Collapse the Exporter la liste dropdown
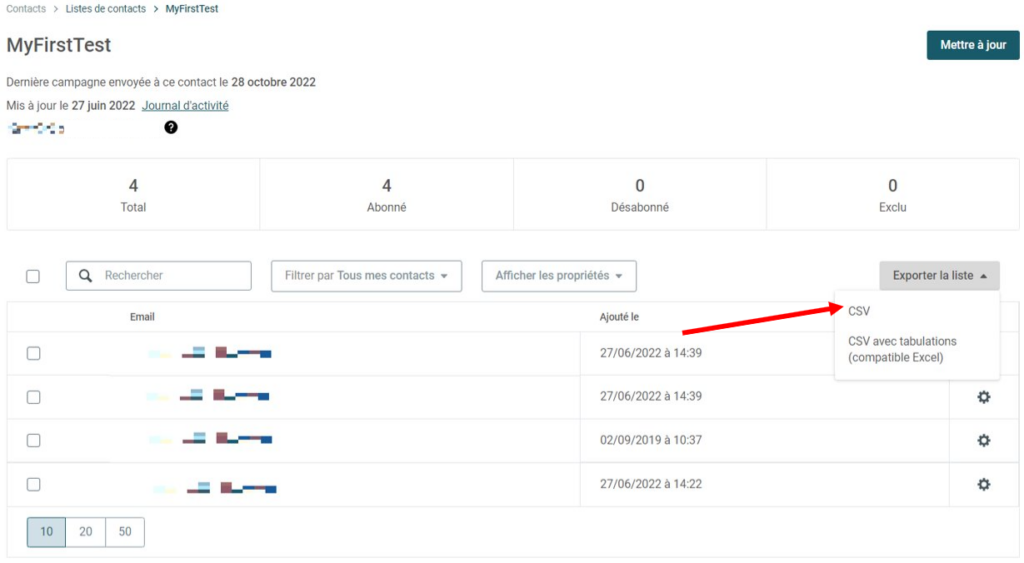Screen dimensions: 1024x563 pos(939,276)
